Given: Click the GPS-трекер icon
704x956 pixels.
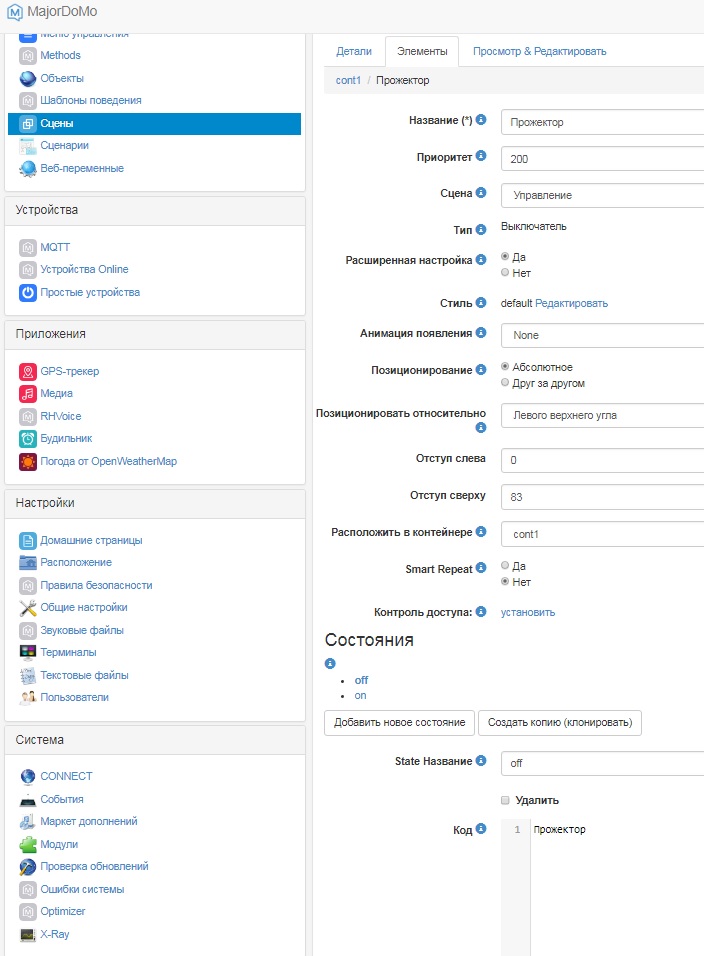Looking at the screenshot, I should click(27, 371).
